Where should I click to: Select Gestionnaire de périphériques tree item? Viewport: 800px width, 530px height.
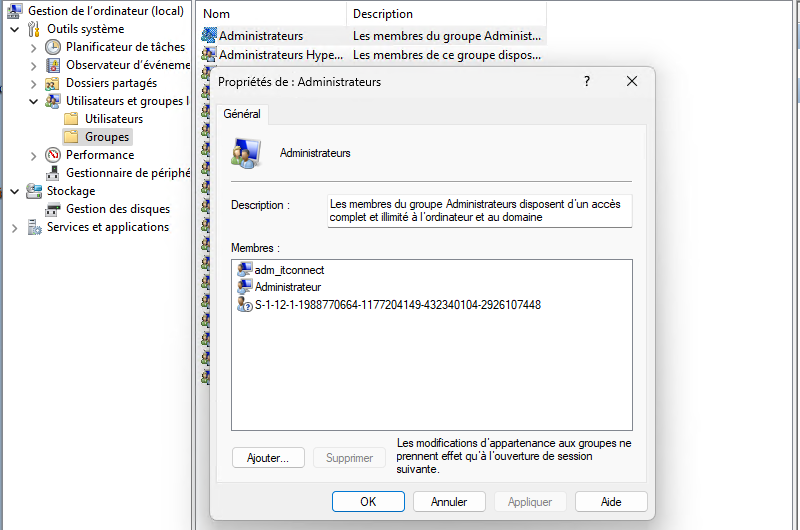pyautogui.click(x=128, y=173)
